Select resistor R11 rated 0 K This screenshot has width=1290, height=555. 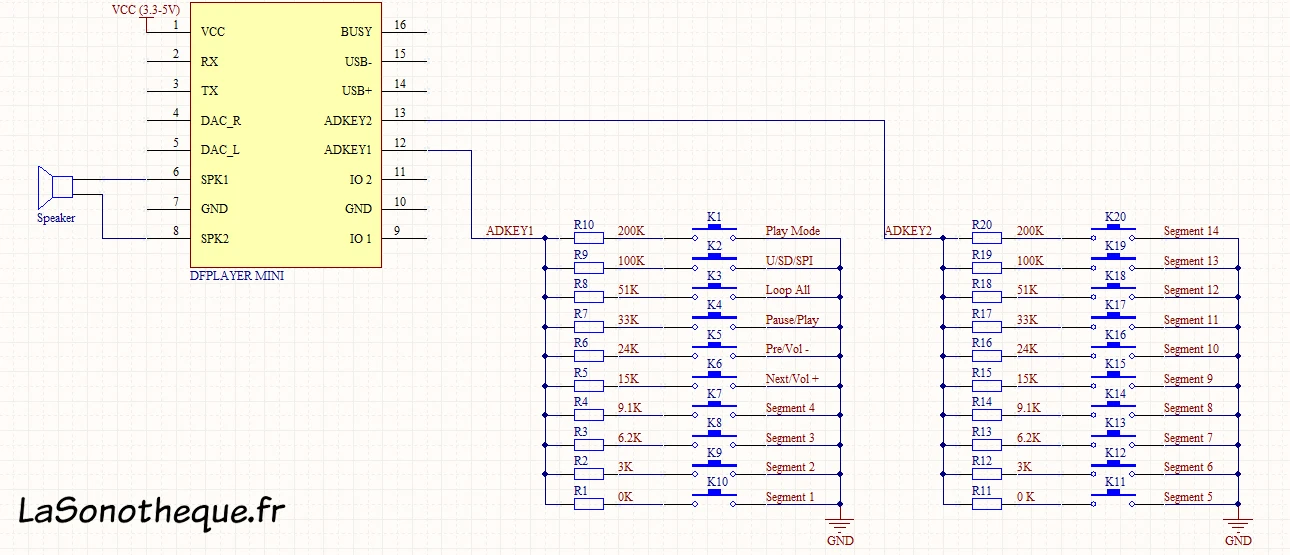(x=988, y=505)
